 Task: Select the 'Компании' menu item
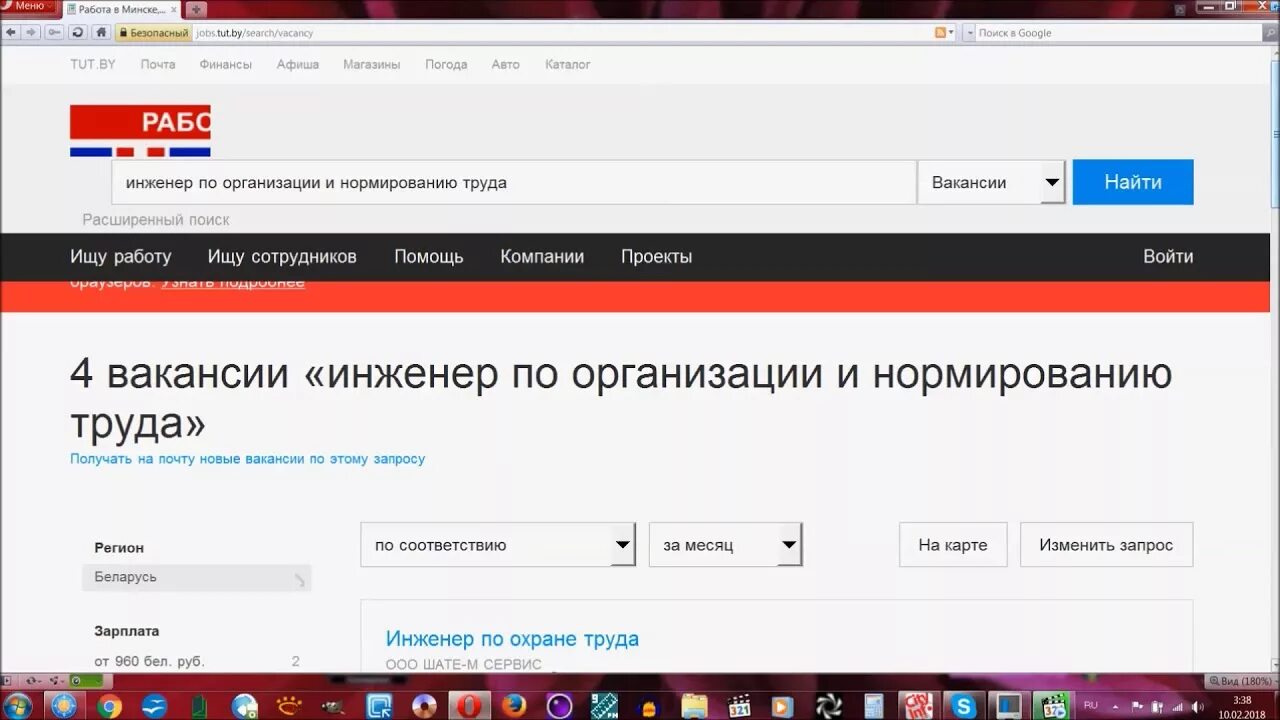[542, 257]
